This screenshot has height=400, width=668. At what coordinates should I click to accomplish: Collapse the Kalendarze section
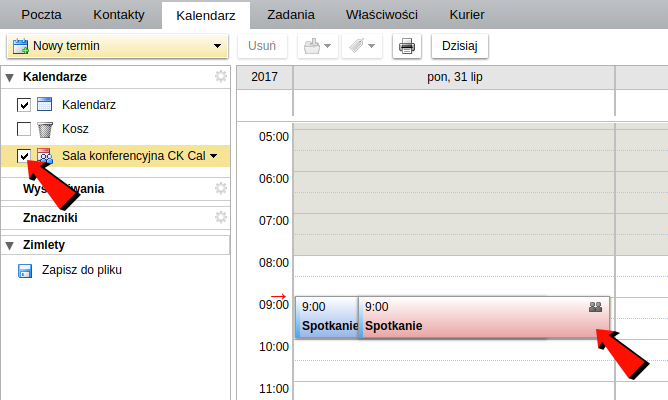click(x=10, y=77)
